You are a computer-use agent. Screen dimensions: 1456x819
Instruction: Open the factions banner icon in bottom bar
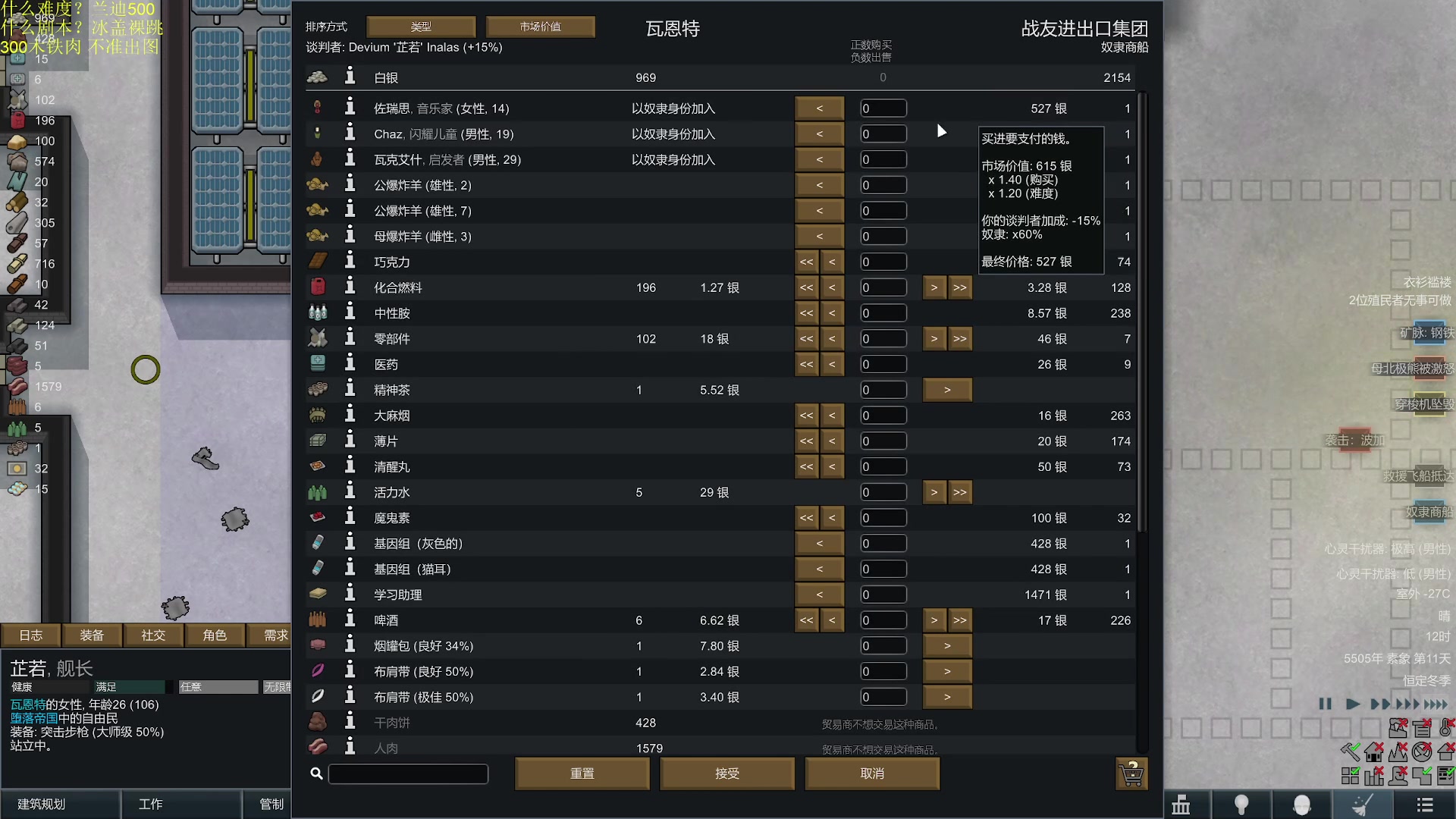pyautogui.click(x=1181, y=805)
